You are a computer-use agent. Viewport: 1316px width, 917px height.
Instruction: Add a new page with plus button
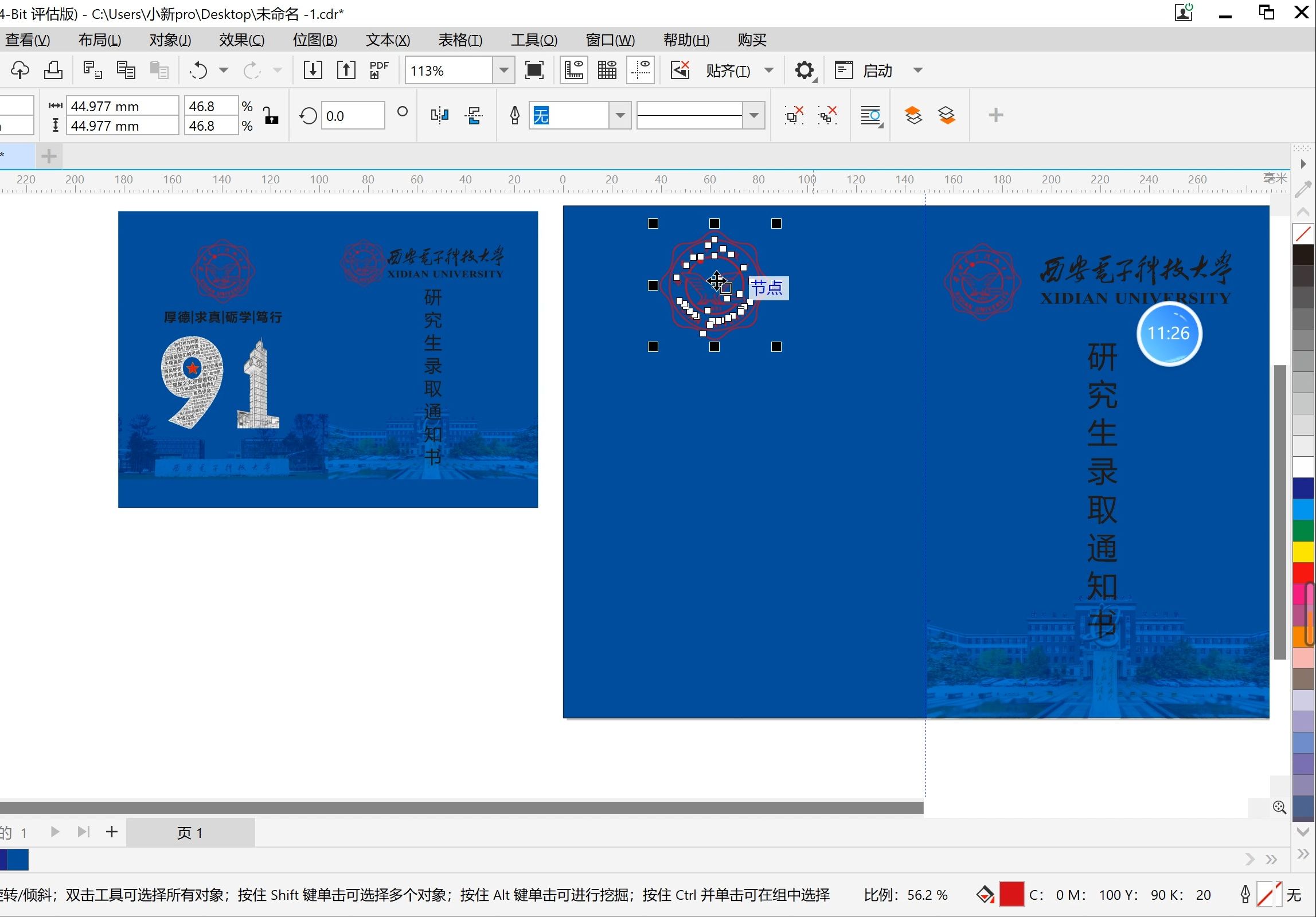pos(112,831)
